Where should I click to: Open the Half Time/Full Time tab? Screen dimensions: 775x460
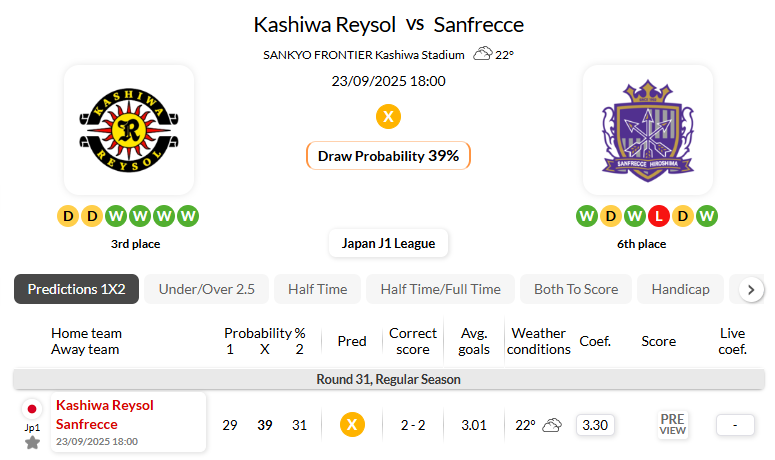click(440, 289)
